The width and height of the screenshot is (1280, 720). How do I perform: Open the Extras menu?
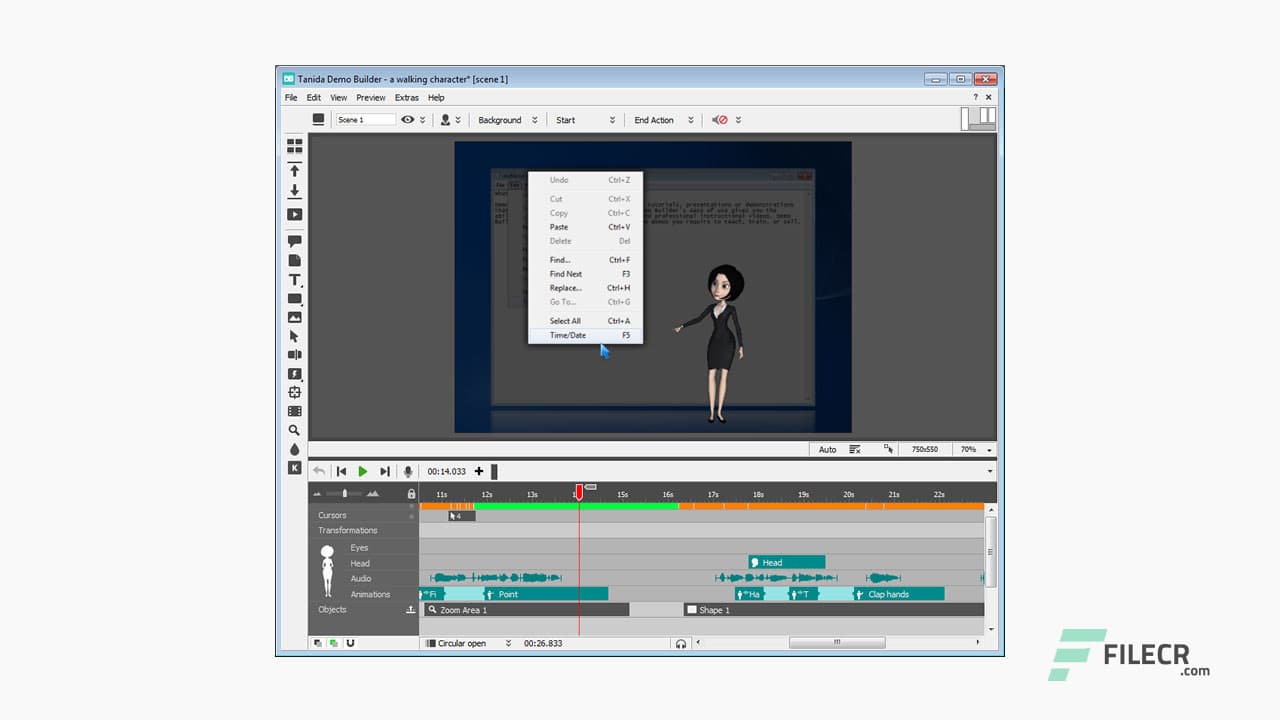(406, 97)
